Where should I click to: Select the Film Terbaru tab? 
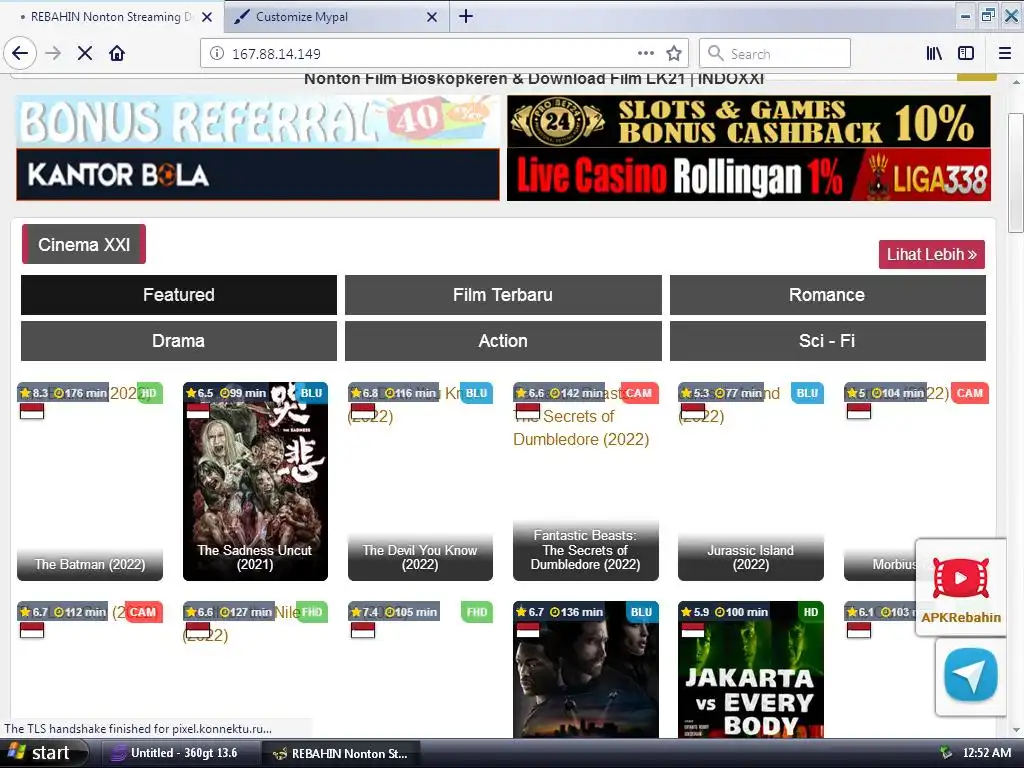pos(503,295)
